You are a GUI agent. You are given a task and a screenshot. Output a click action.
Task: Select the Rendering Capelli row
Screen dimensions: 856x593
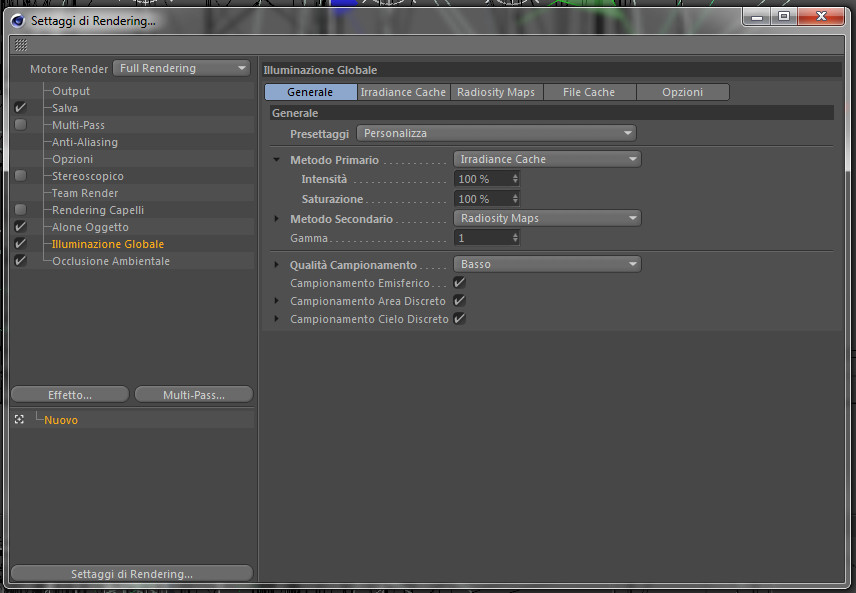[x=132, y=209]
